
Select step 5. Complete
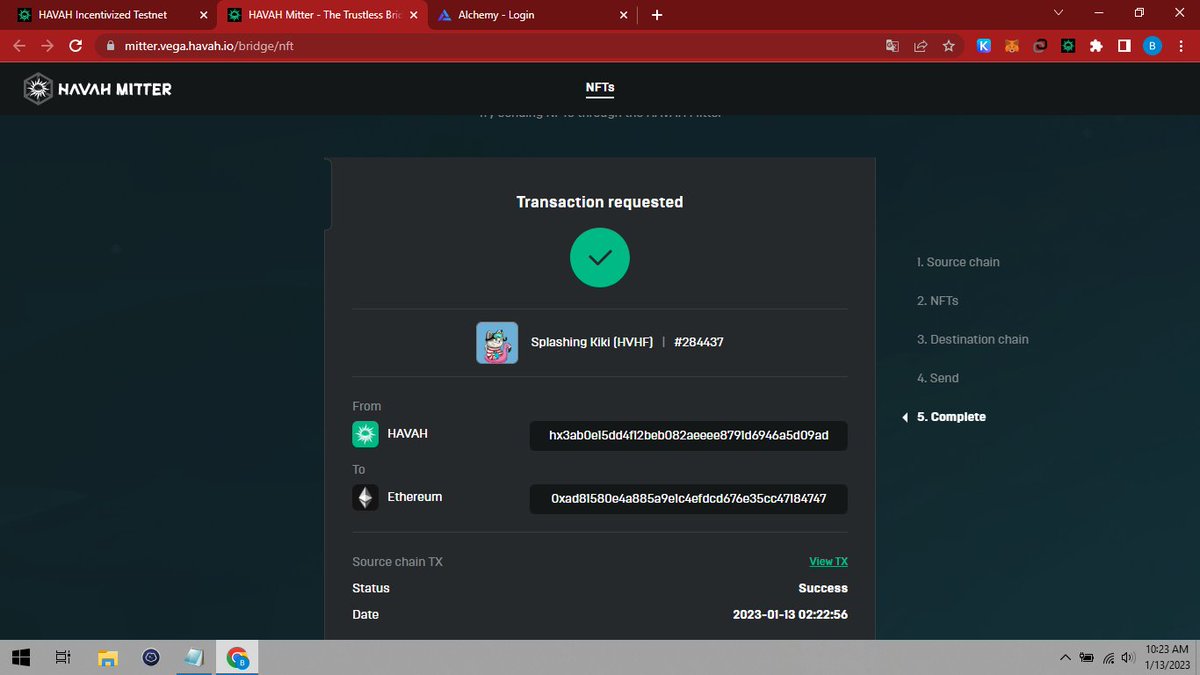[951, 417]
